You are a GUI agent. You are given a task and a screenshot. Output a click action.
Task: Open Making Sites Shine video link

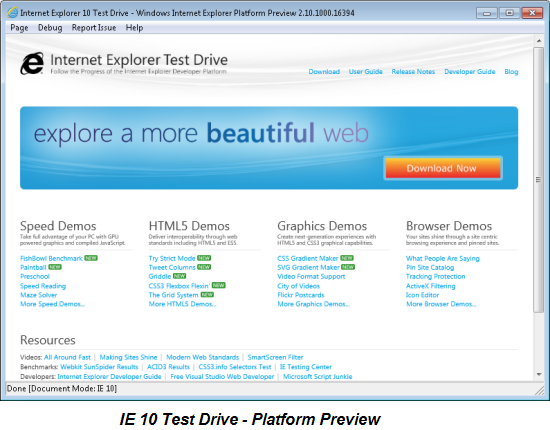click(x=128, y=357)
